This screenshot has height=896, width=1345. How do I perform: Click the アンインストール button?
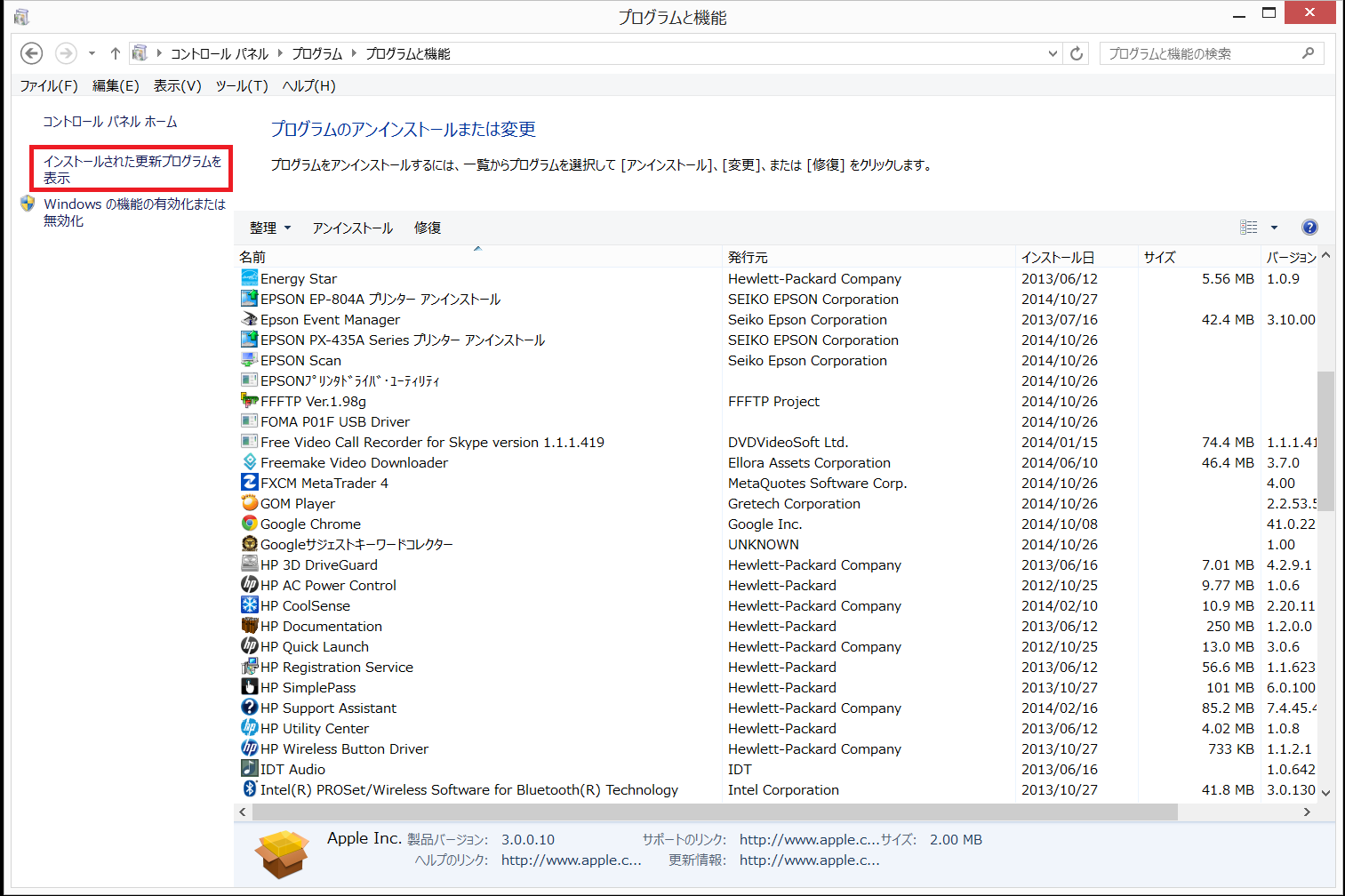(x=353, y=228)
